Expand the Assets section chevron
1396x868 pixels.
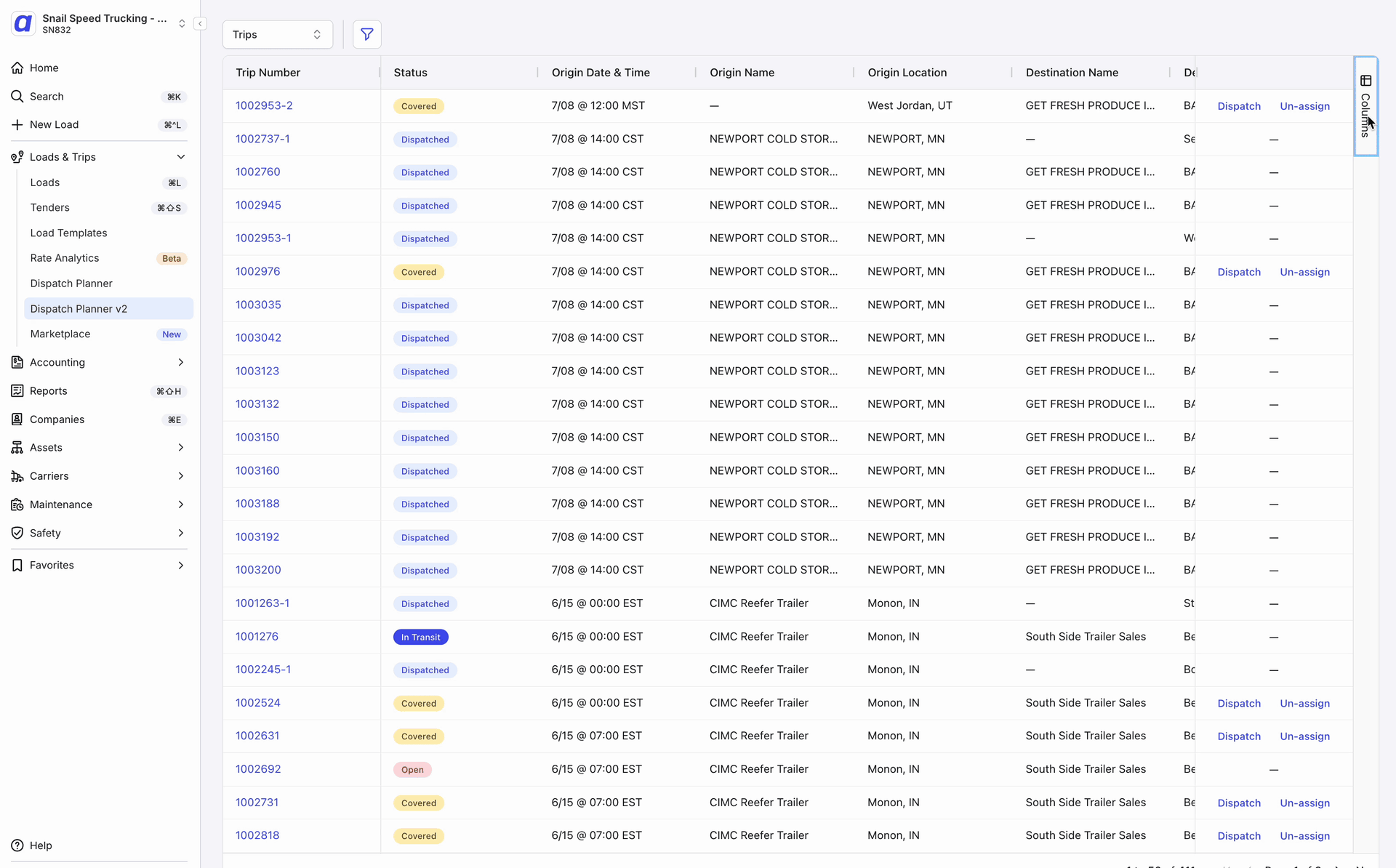pyautogui.click(x=181, y=448)
